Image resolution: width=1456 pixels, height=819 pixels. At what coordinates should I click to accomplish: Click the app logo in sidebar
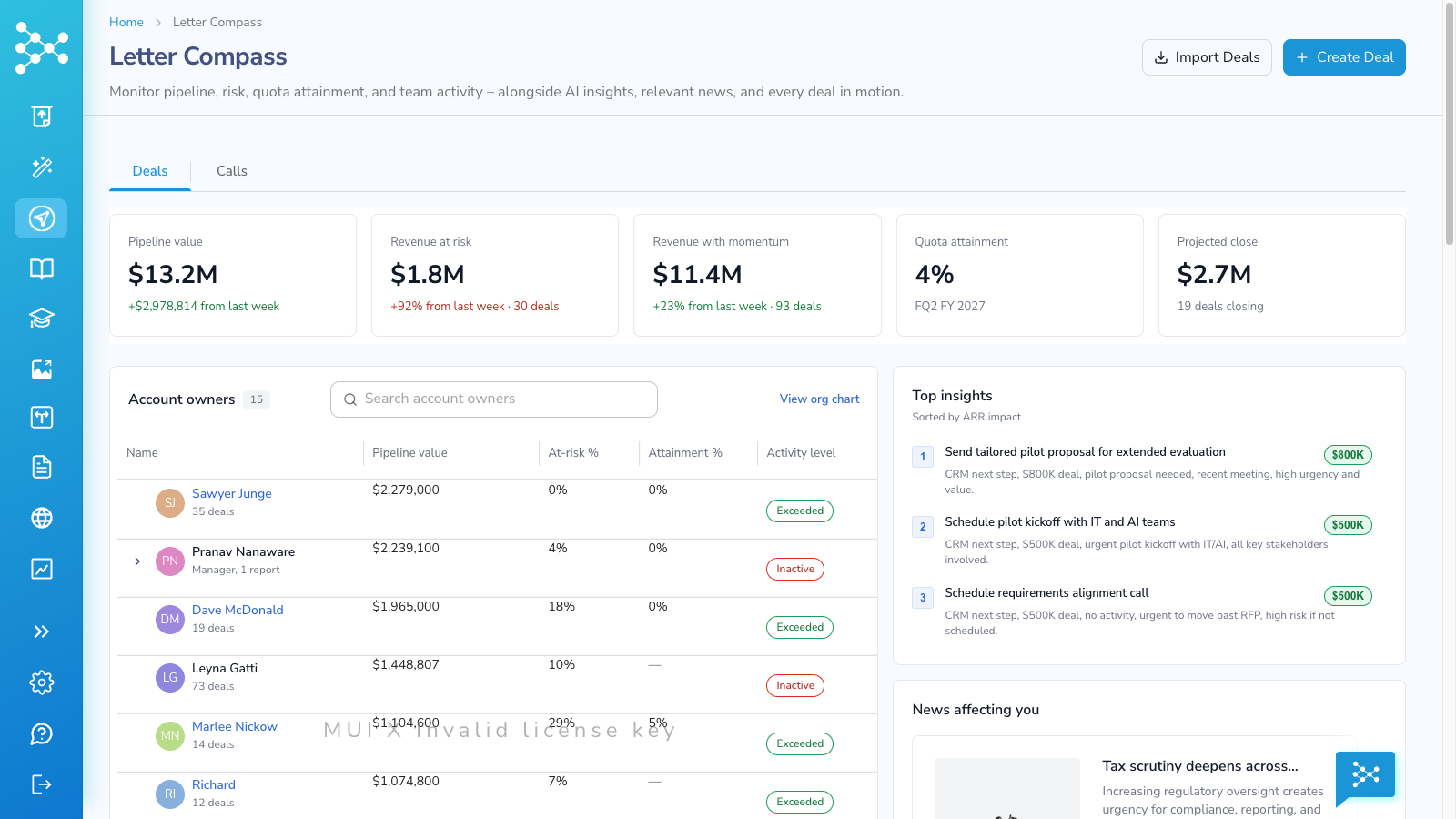41,47
